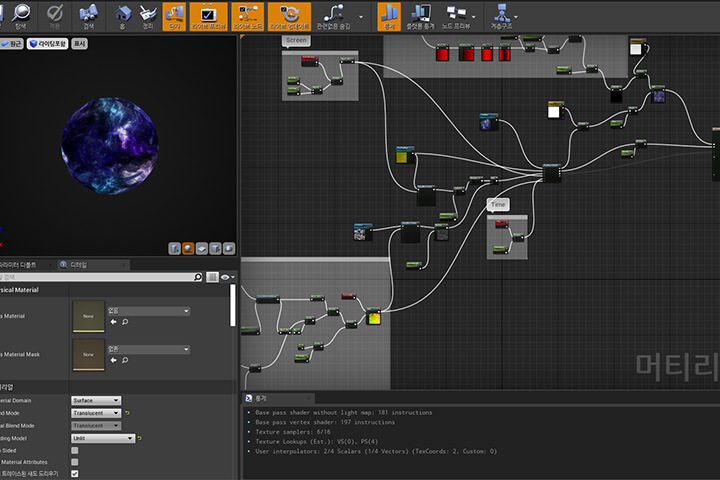Uncheck the ray traced shadow casting checkbox
The image size is (720, 480).
(75, 474)
